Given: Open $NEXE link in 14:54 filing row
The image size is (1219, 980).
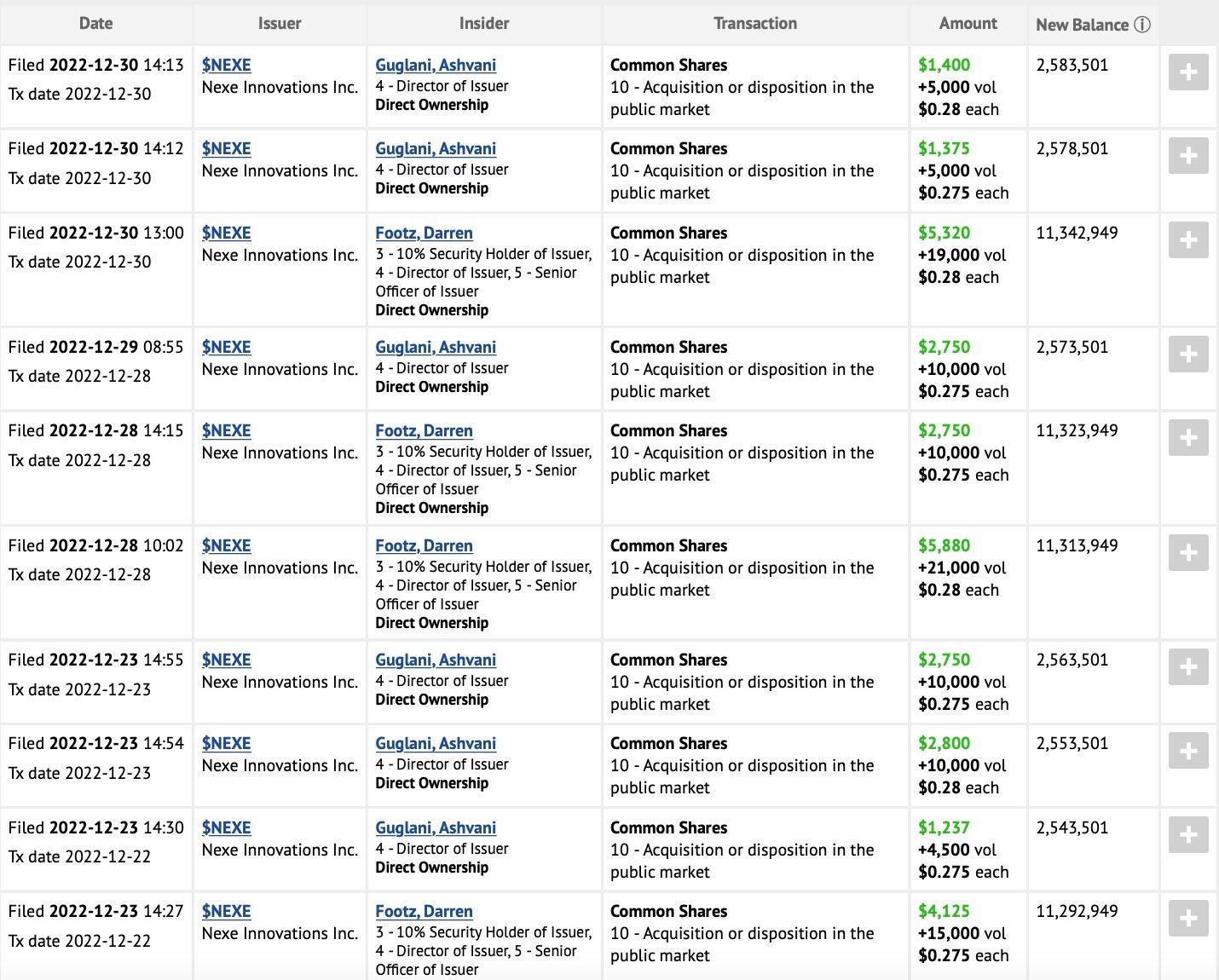Looking at the screenshot, I should point(227,743).
